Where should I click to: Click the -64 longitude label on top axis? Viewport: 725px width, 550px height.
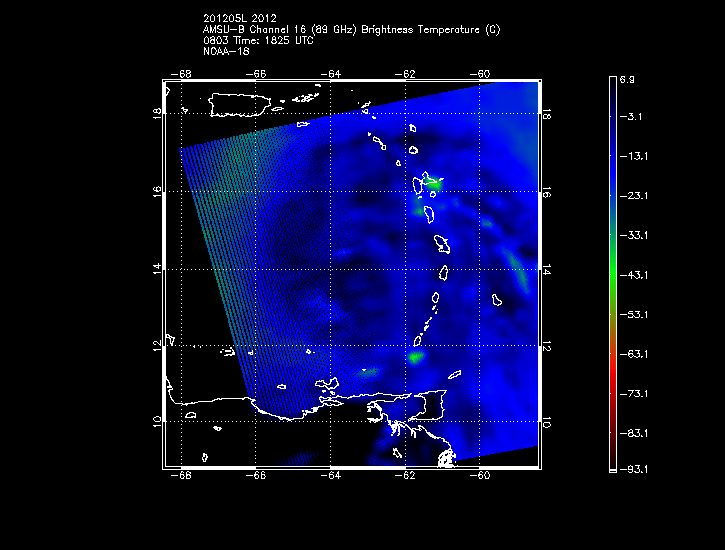tap(332, 73)
